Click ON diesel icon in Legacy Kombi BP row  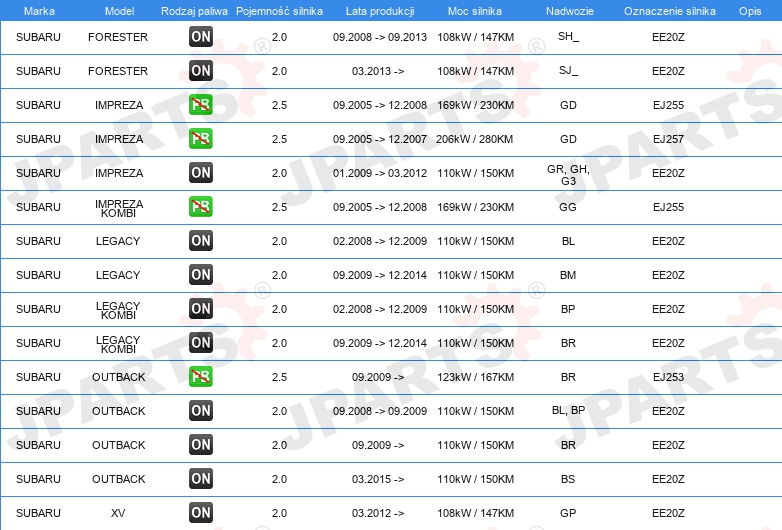pos(200,308)
